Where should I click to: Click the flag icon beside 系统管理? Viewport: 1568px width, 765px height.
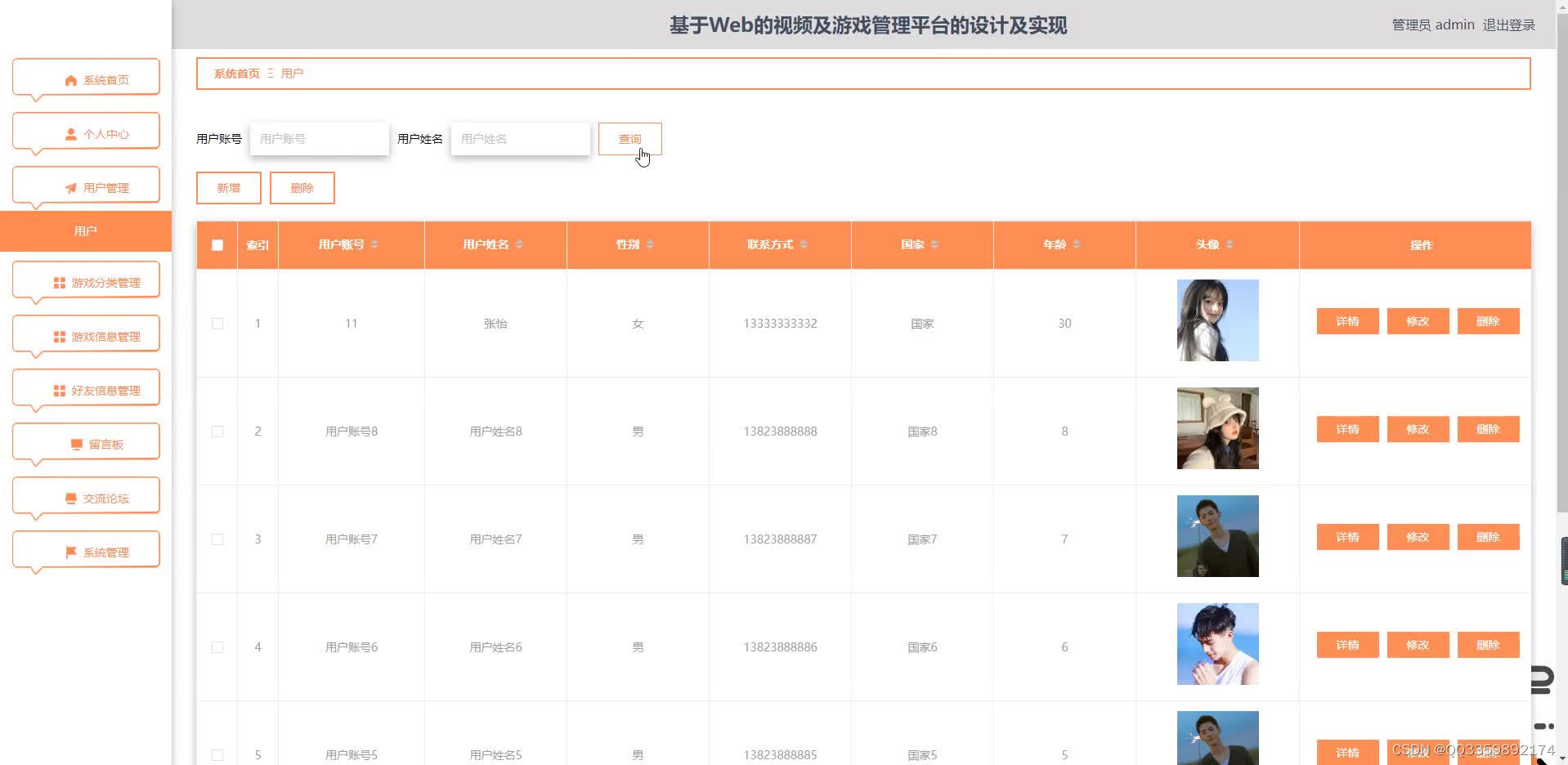click(x=71, y=552)
